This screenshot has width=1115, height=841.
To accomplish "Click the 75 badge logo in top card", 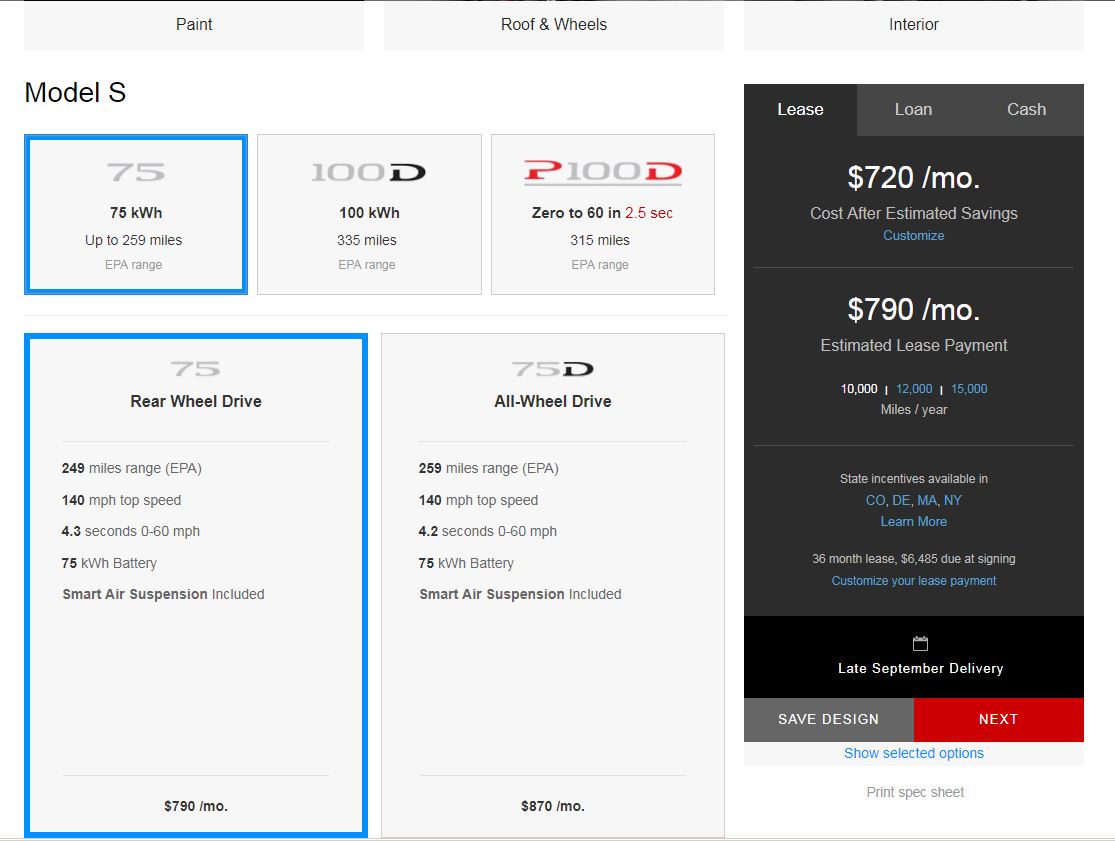I will click(135, 173).
